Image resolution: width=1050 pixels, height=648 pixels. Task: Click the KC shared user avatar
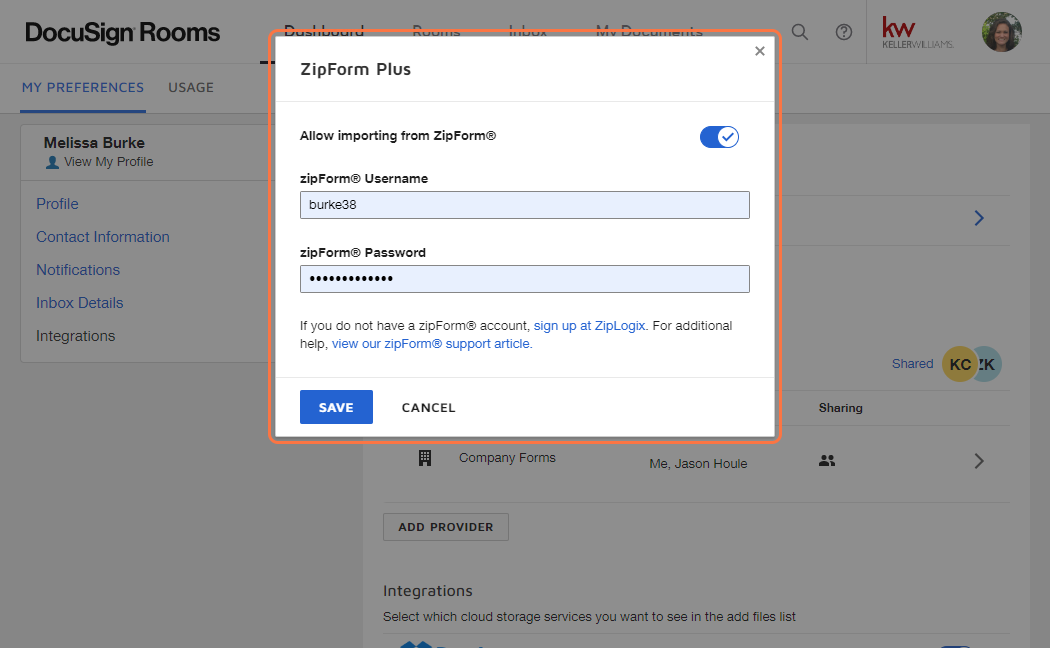960,364
